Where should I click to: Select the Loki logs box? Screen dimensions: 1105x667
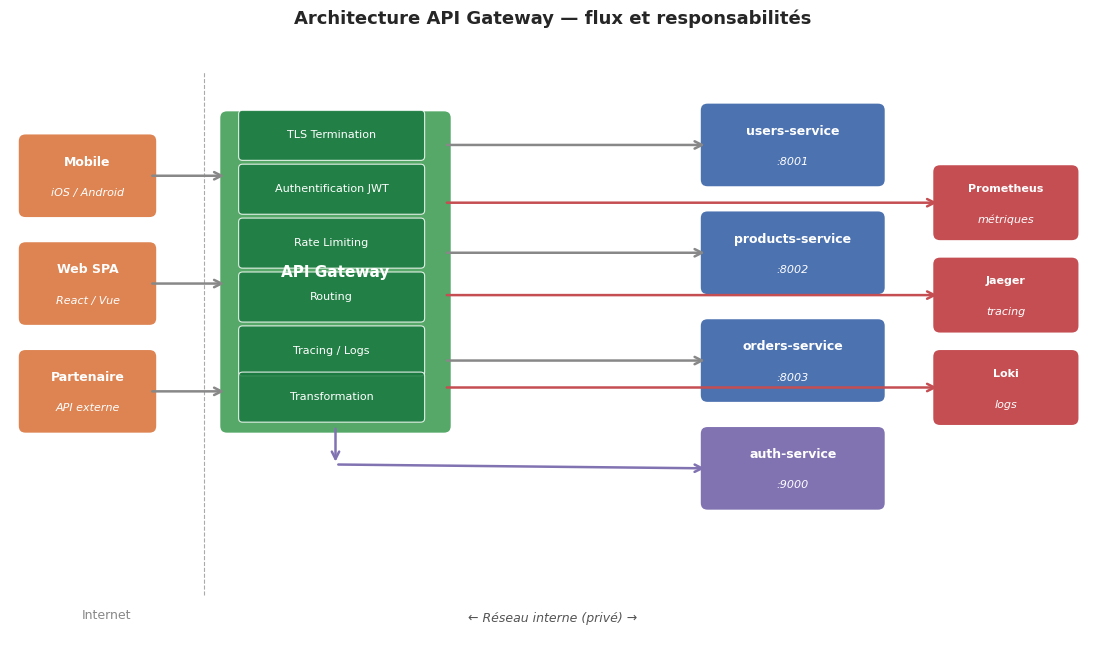(x=1005, y=388)
